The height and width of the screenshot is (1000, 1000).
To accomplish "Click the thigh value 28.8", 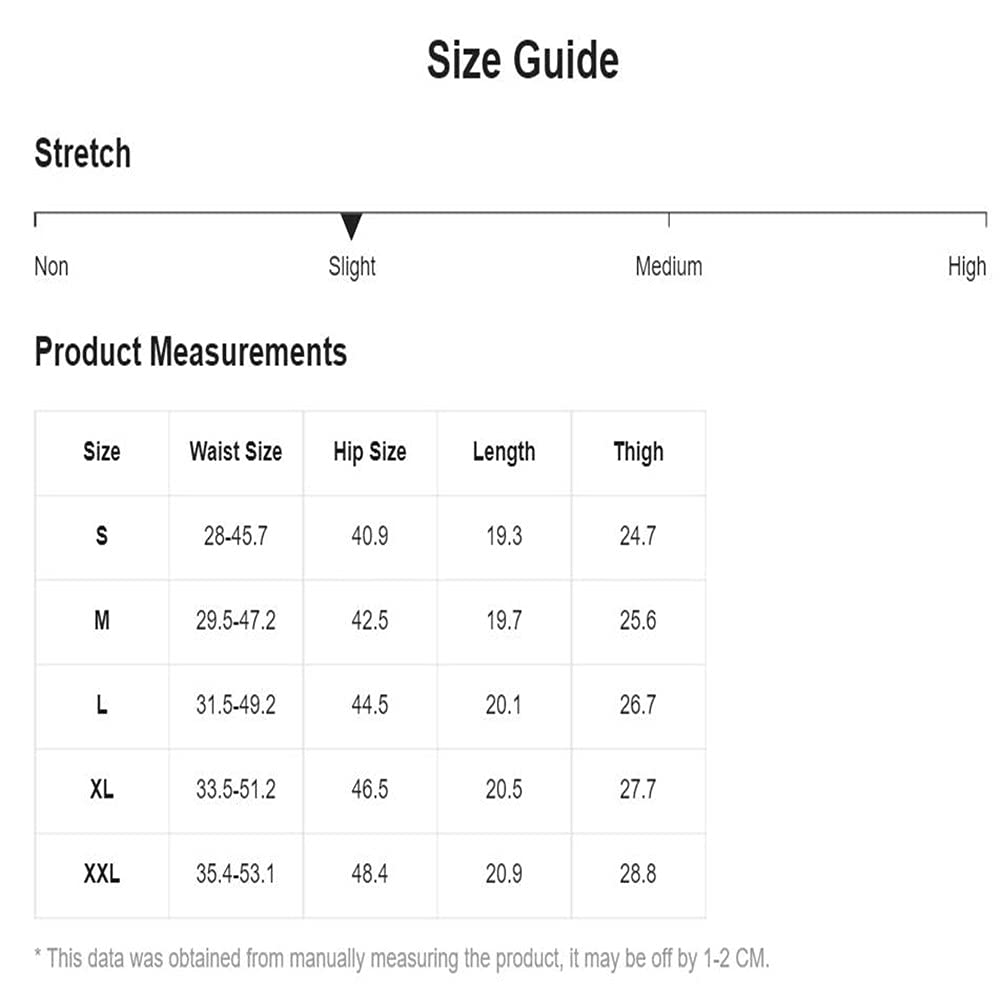I will 638,874.
